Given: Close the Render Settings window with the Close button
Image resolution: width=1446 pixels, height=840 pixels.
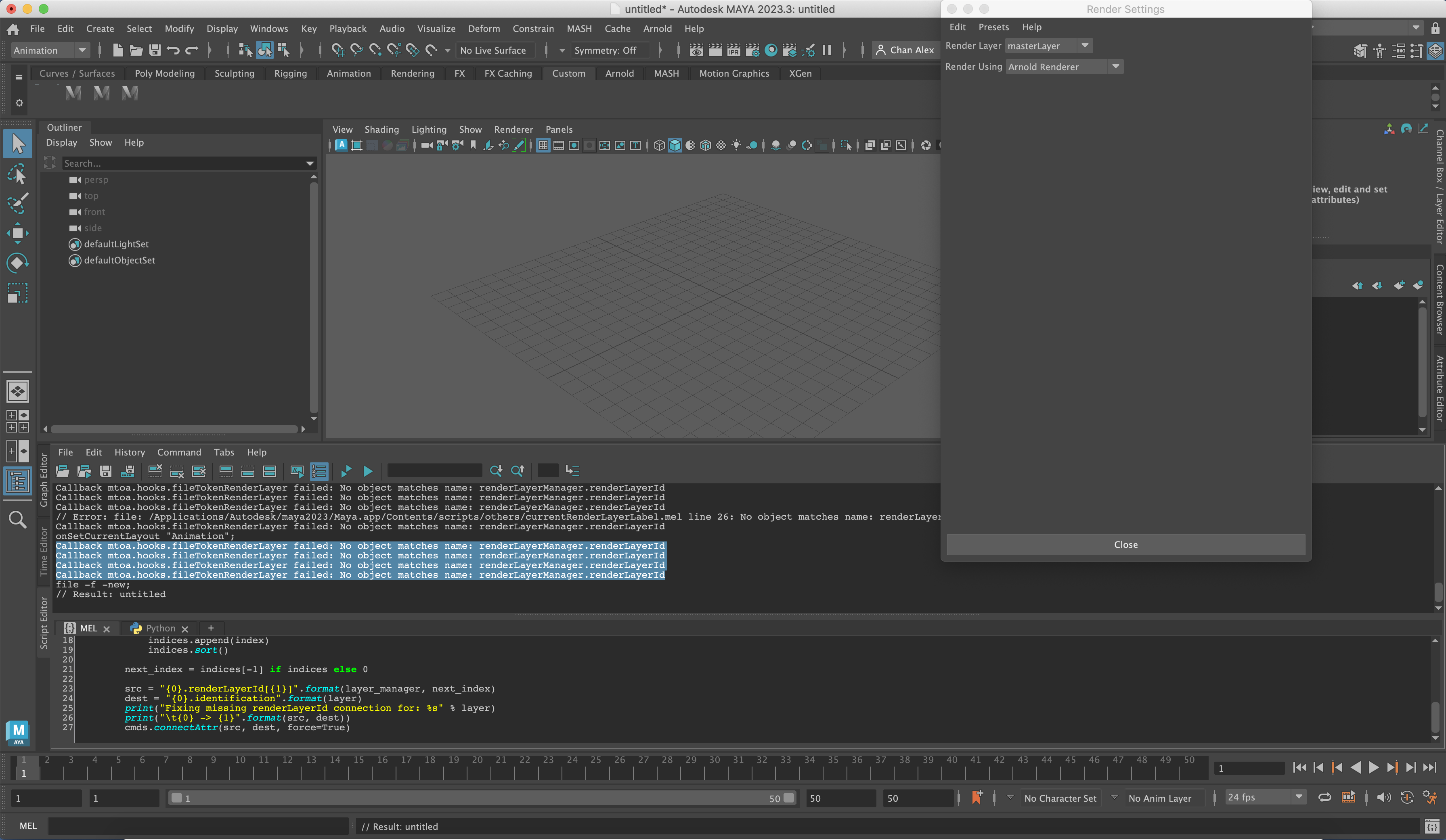Looking at the screenshot, I should click(1125, 544).
